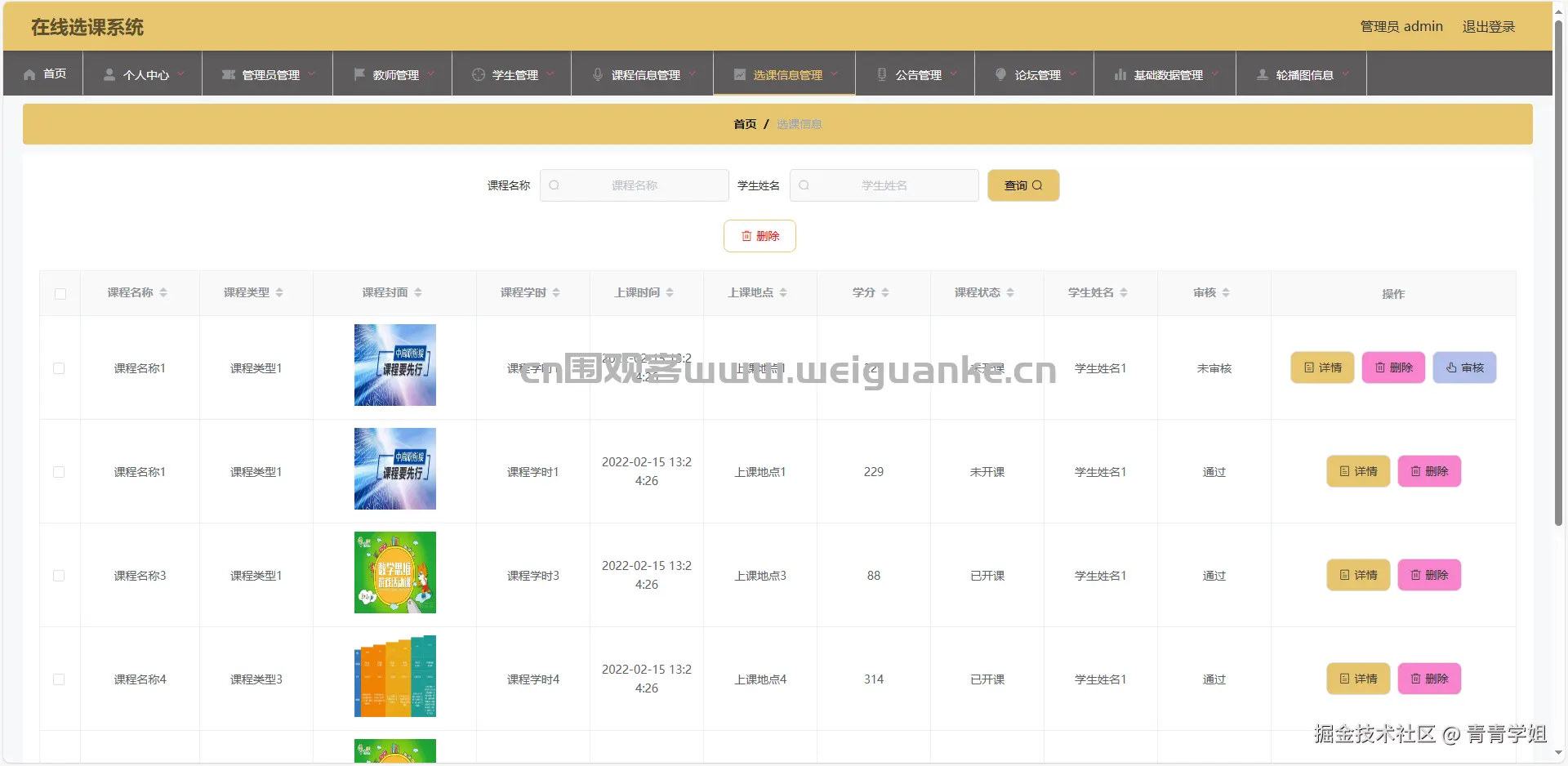This screenshot has height=766, width=1568.
Task: Expand the 课程信息管理 dropdown arrow
Action: 693,73
